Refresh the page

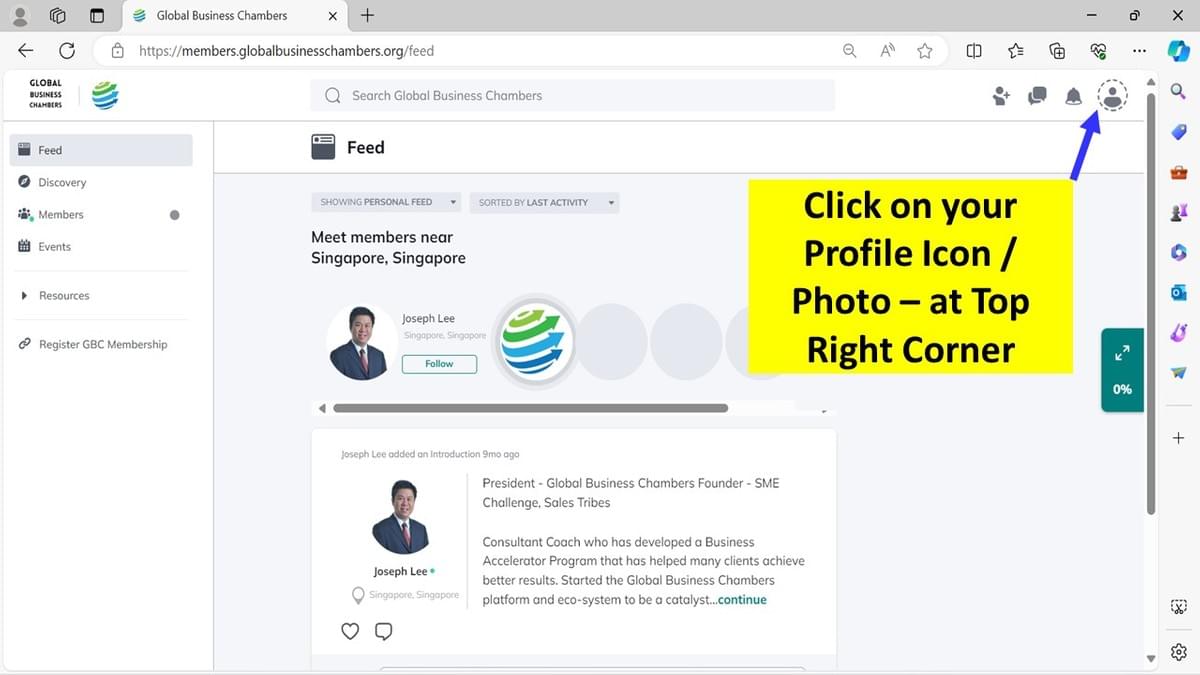(x=67, y=50)
